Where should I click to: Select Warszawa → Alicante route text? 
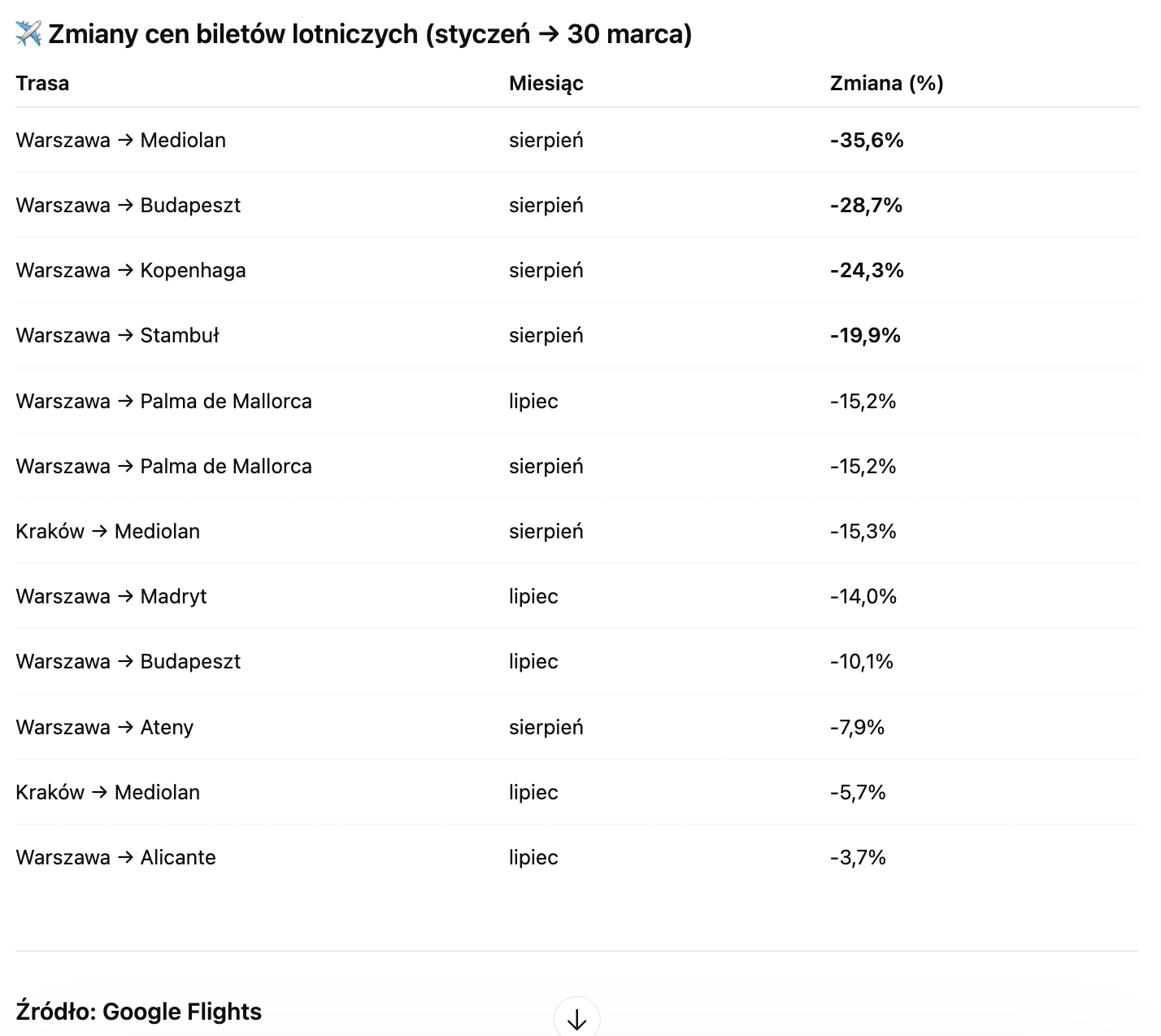click(115, 857)
